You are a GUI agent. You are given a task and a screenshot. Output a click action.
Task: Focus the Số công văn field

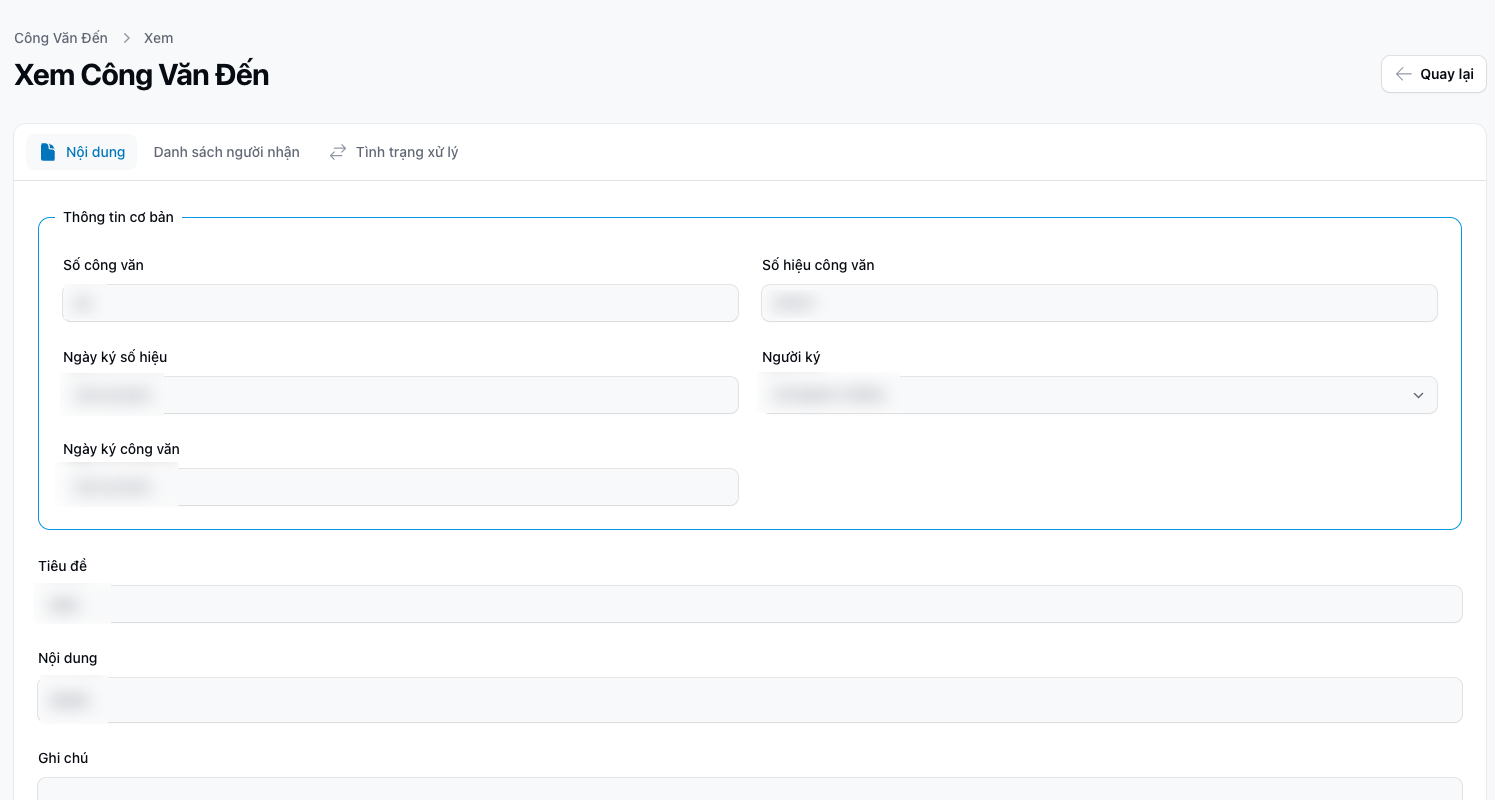400,303
